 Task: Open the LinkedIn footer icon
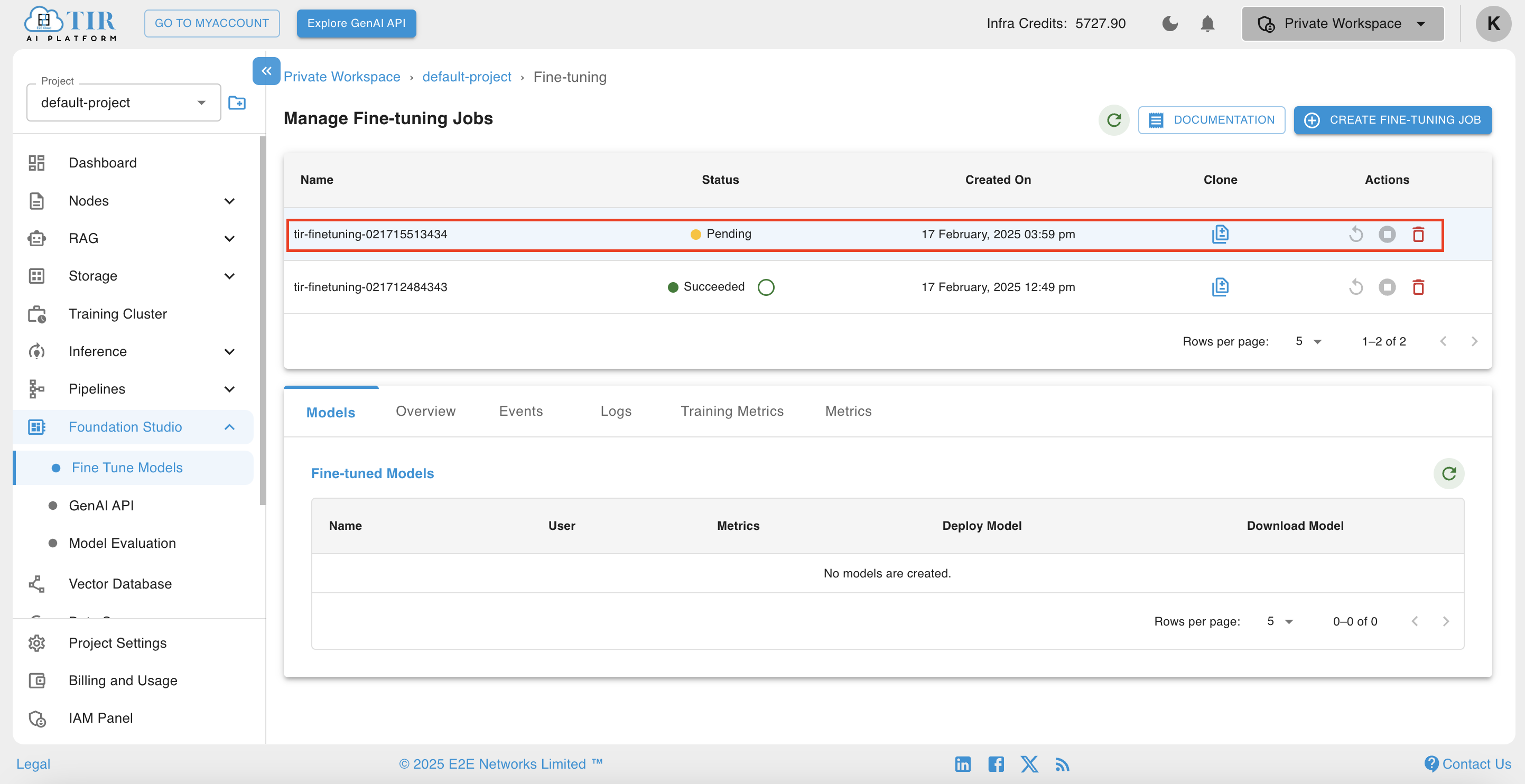[963, 764]
